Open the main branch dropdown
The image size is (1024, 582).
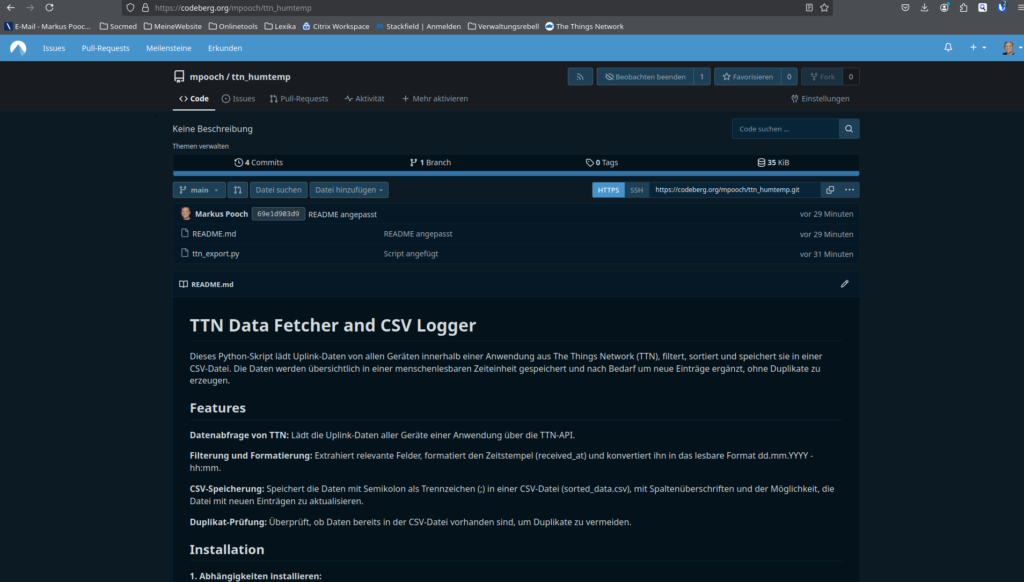[x=199, y=190]
